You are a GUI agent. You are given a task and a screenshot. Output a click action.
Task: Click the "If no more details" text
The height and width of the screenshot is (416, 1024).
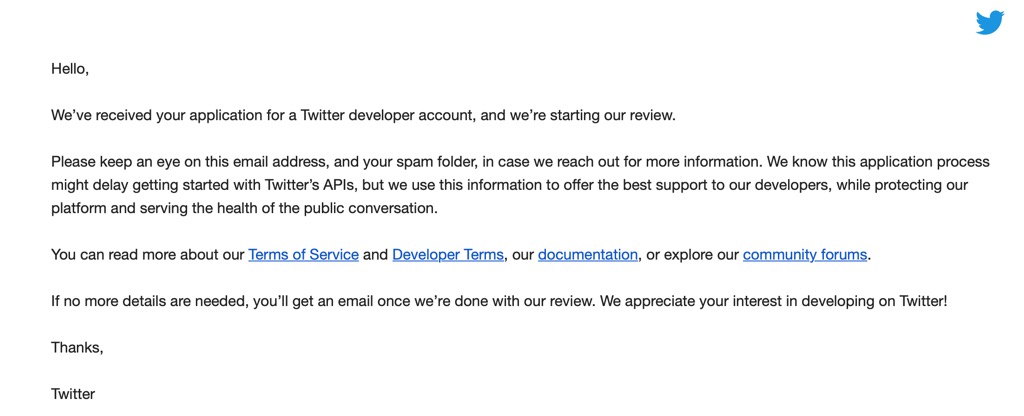[110, 301]
